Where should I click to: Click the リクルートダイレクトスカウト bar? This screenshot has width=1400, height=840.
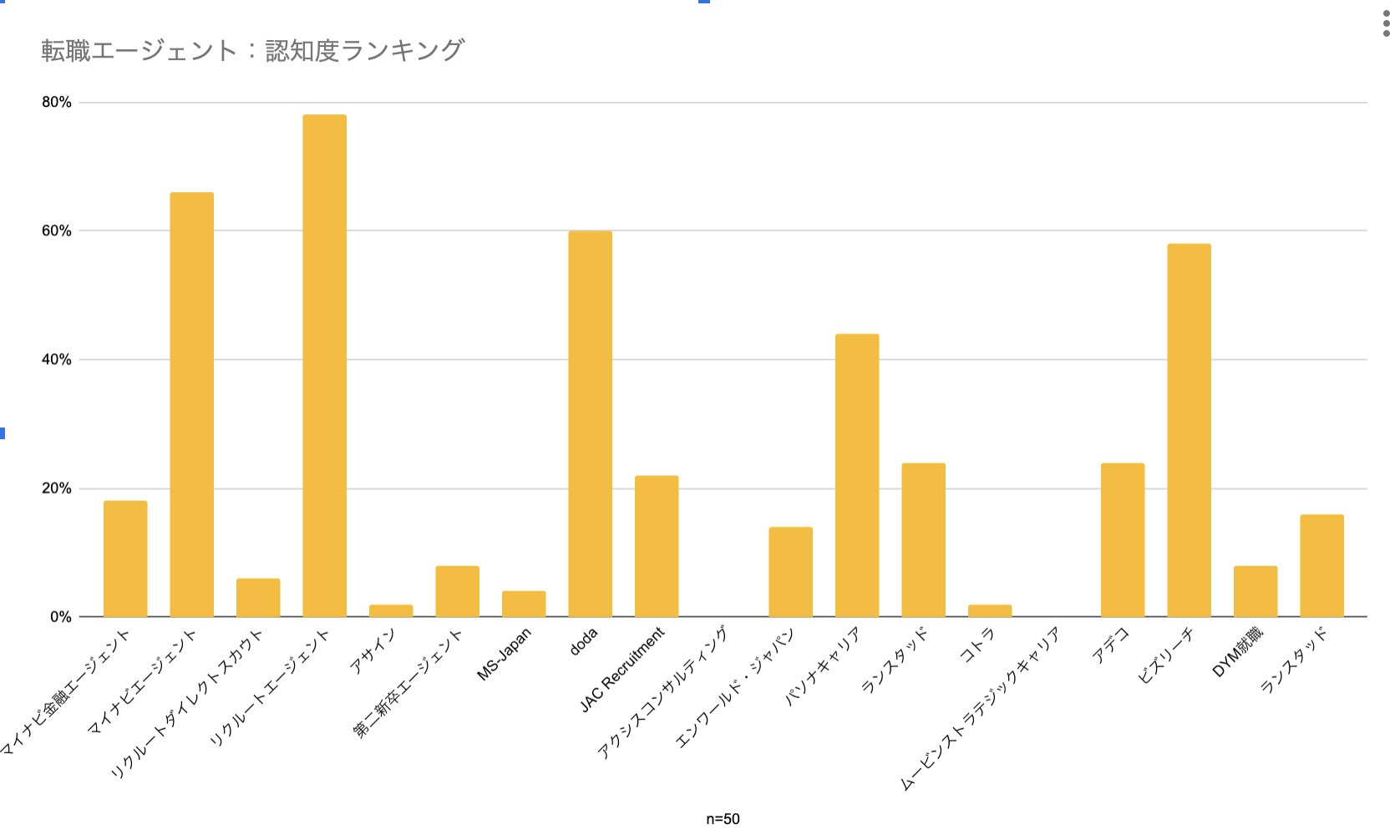pyautogui.click(x=258, y=598)
